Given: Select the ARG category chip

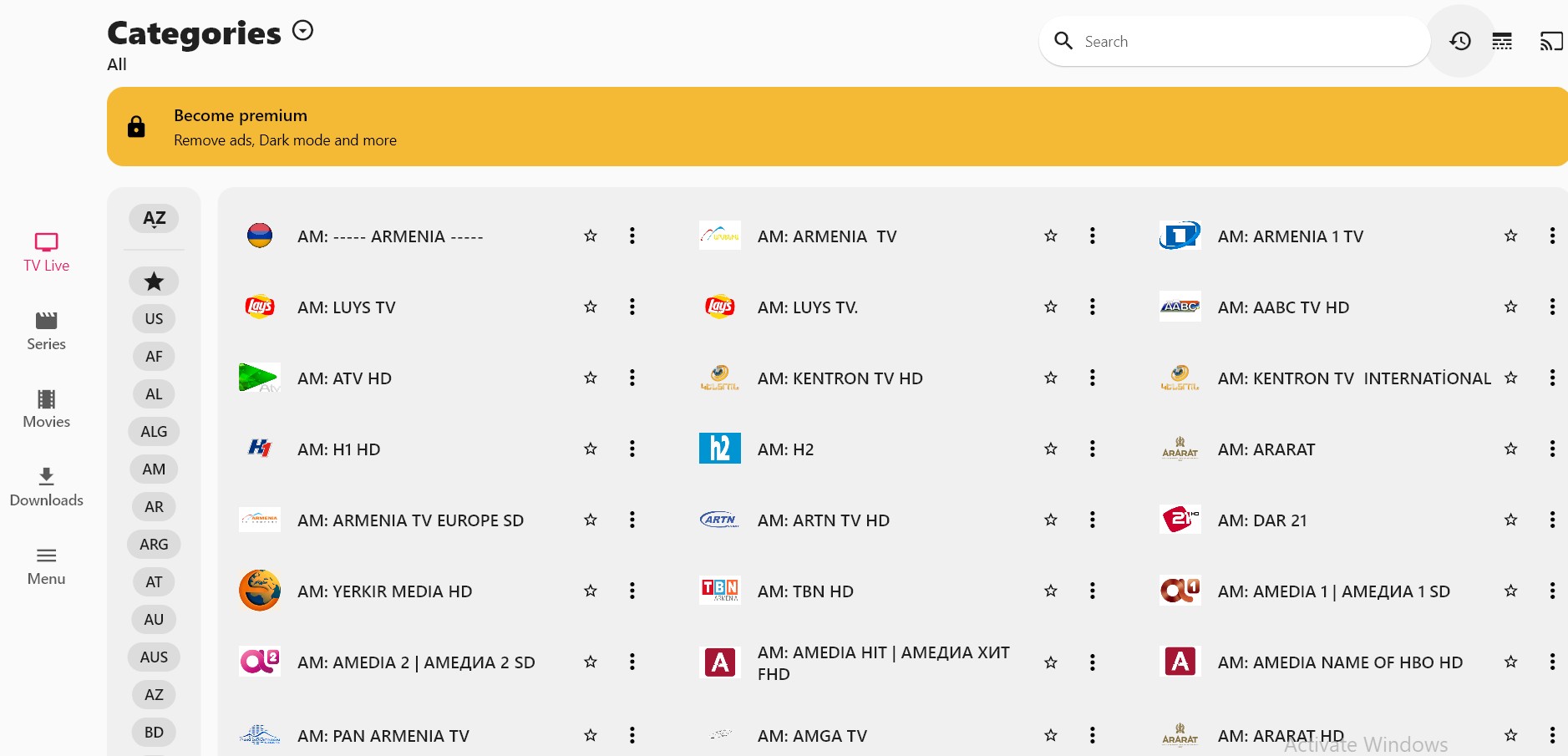Looking at the screenshot, I should click(x=154, y=545).
